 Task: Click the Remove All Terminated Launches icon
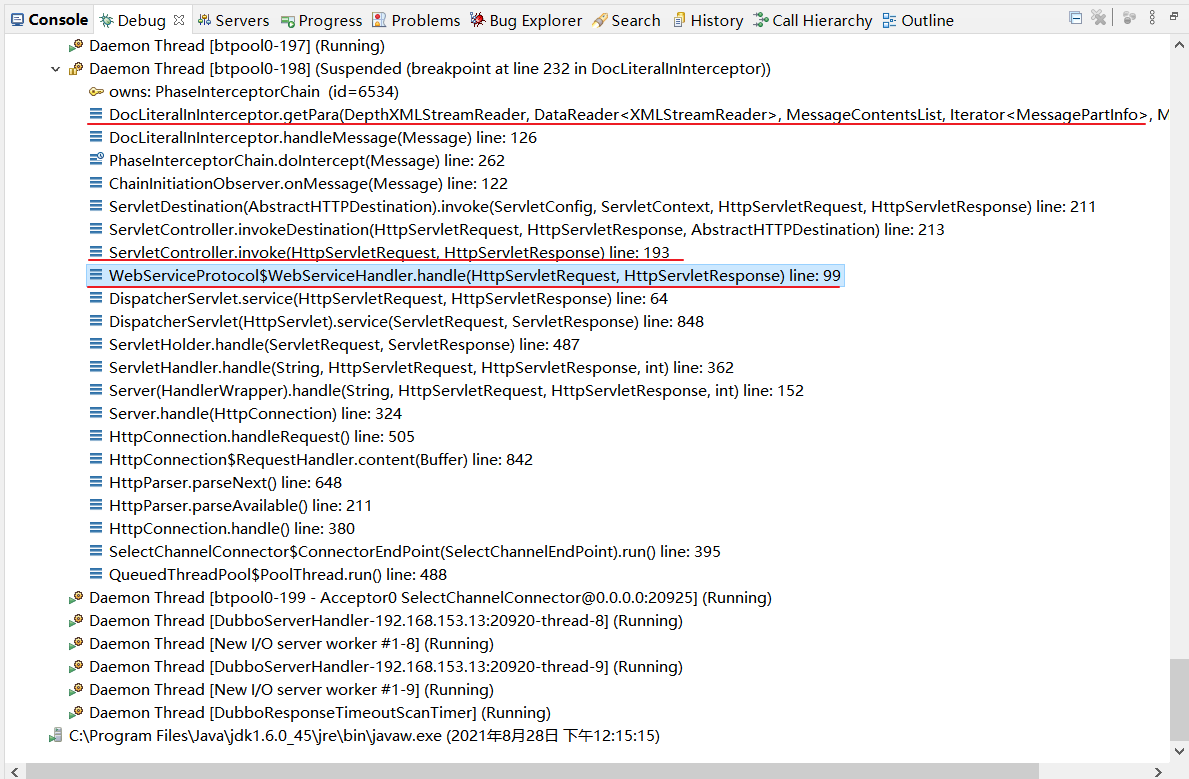1098,17
